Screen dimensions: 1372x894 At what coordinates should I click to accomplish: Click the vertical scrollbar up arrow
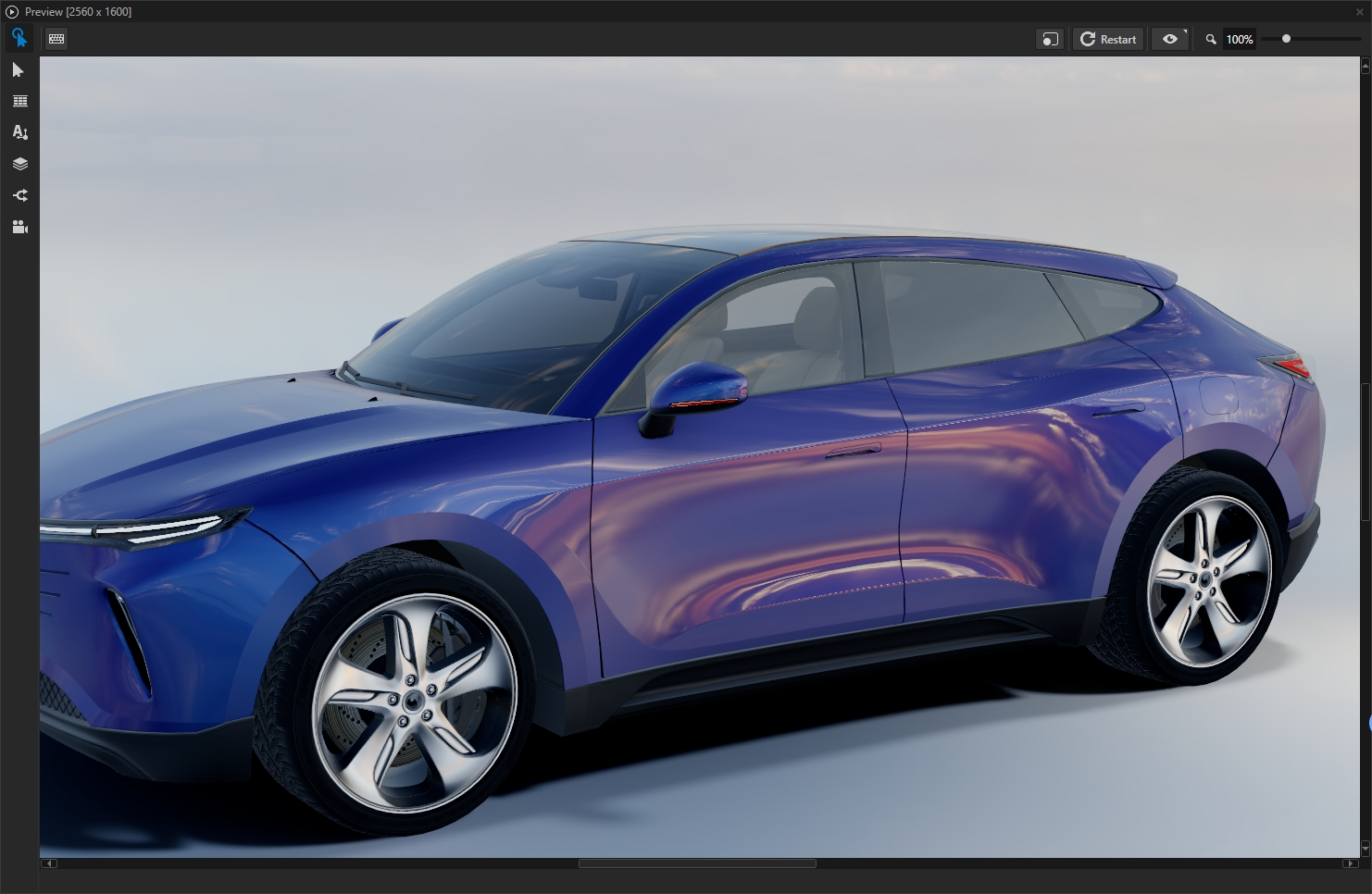pos(1366,66)
